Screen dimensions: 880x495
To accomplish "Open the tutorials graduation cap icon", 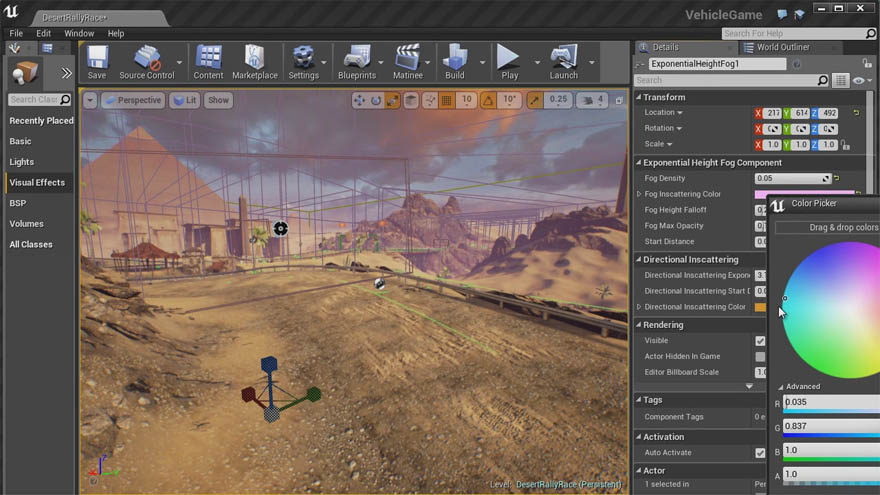I will click(799, 14).
